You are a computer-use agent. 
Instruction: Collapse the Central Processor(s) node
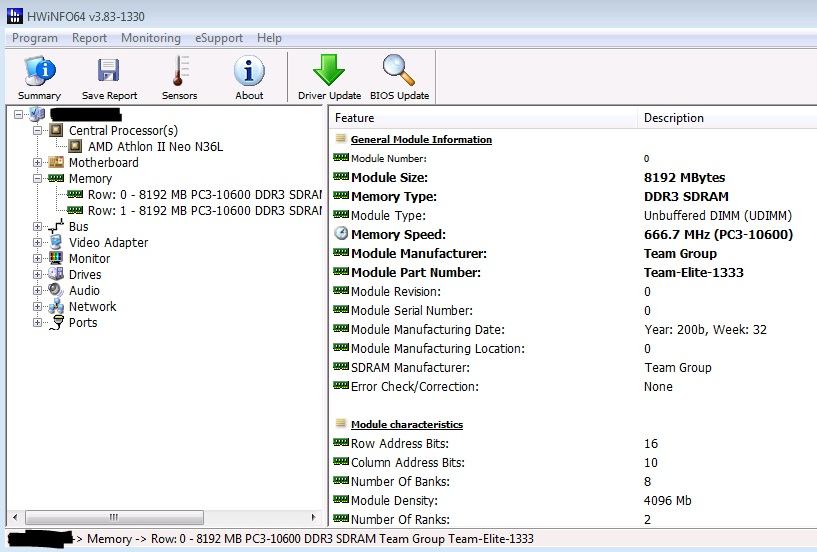click(x=38, y=130)
